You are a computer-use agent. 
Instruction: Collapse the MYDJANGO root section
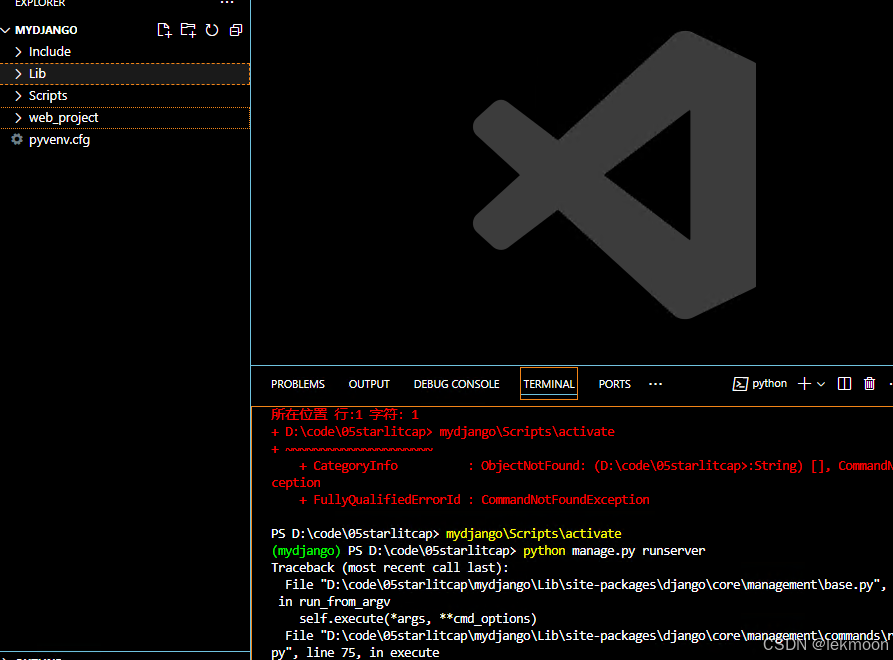pos(6,30)
